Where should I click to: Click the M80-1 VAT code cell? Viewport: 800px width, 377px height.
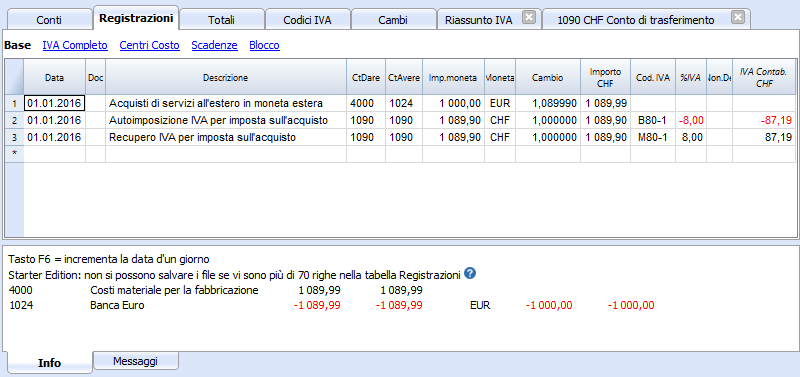(x=653, y=137)
